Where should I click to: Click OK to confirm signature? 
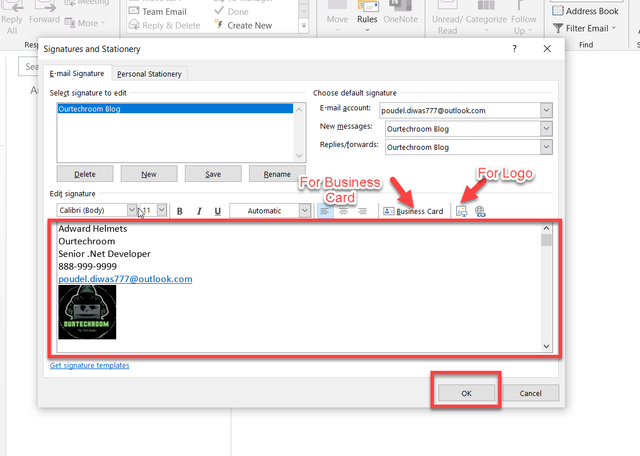tap(466, 393)
